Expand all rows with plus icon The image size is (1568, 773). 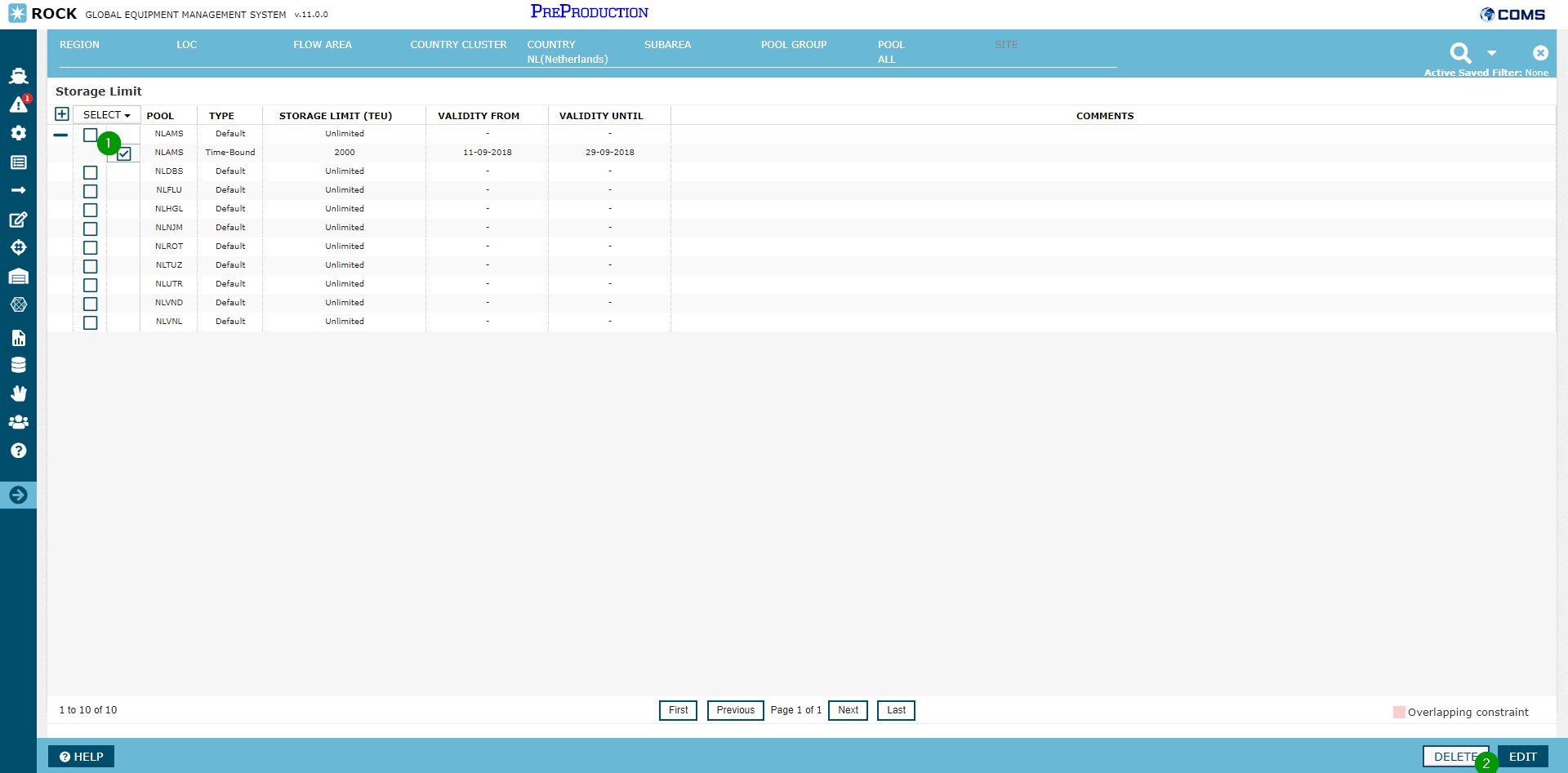coord(62,114)
